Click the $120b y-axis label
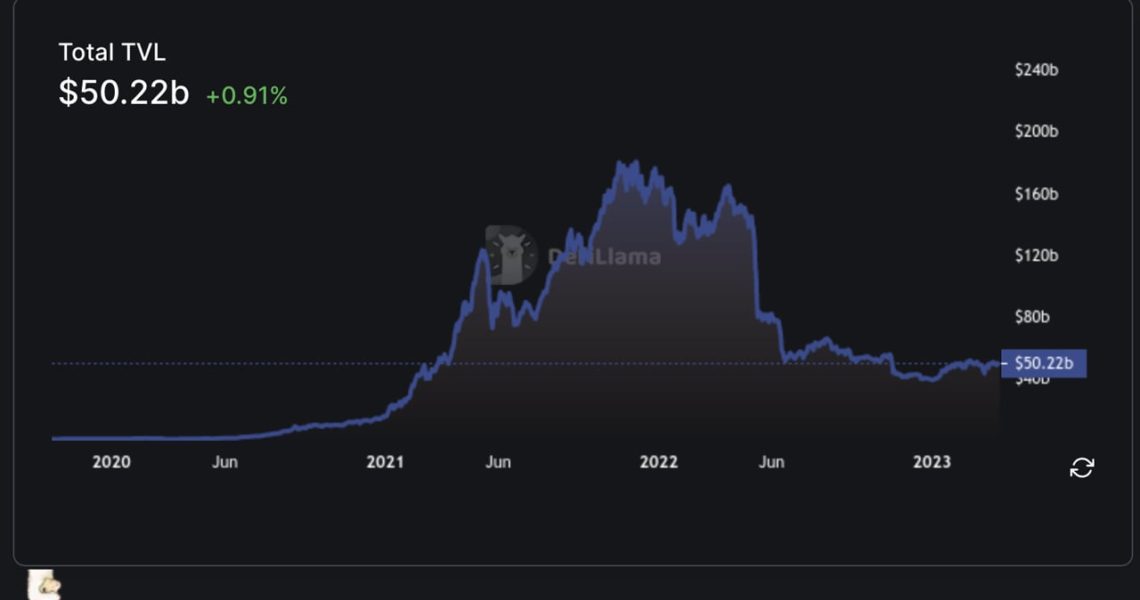Viewport: 1140px width, 600px height. coord(1036,256)
